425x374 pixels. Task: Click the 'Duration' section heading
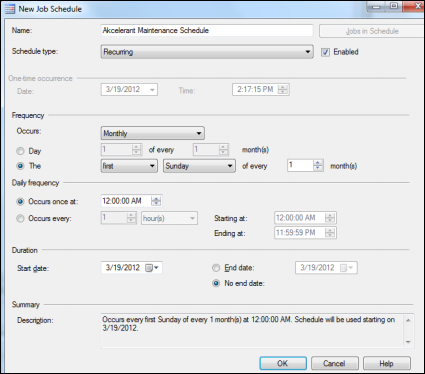pyautogui.click(x=25, y=250)
